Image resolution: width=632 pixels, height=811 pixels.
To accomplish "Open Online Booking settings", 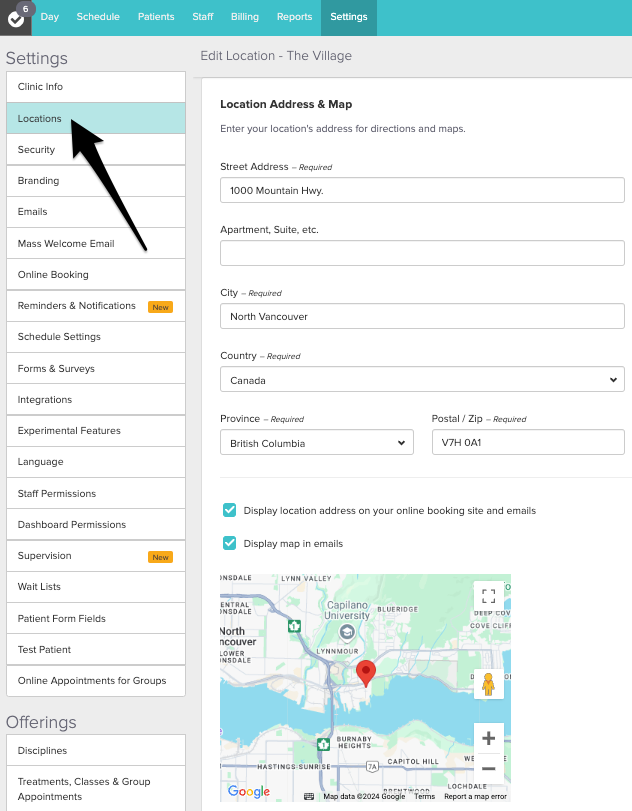I will pos(96,275).
